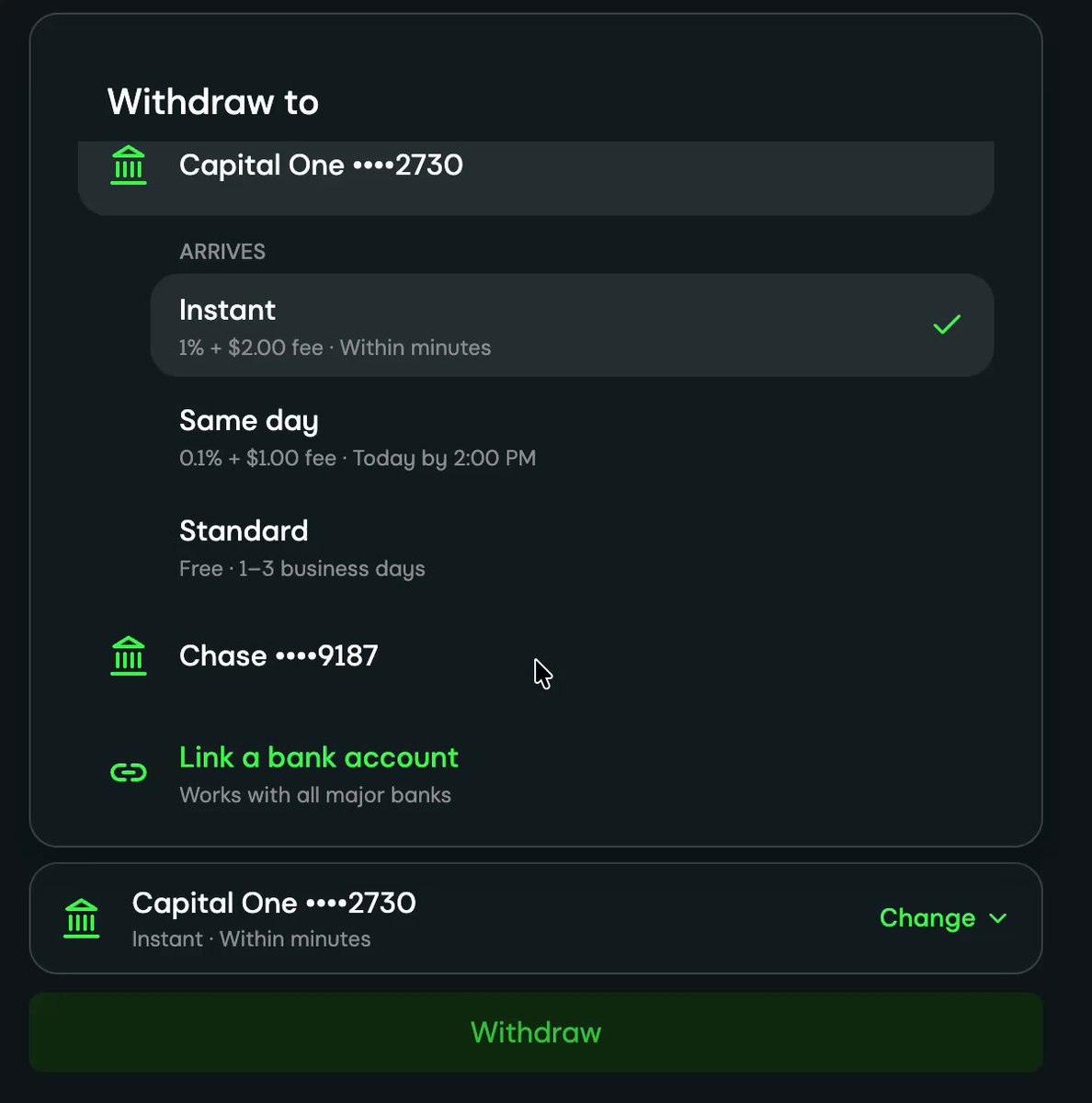Select the Same day arrival option
The height and width of the screenshot is (1103, 1092).
coord(572,438)
